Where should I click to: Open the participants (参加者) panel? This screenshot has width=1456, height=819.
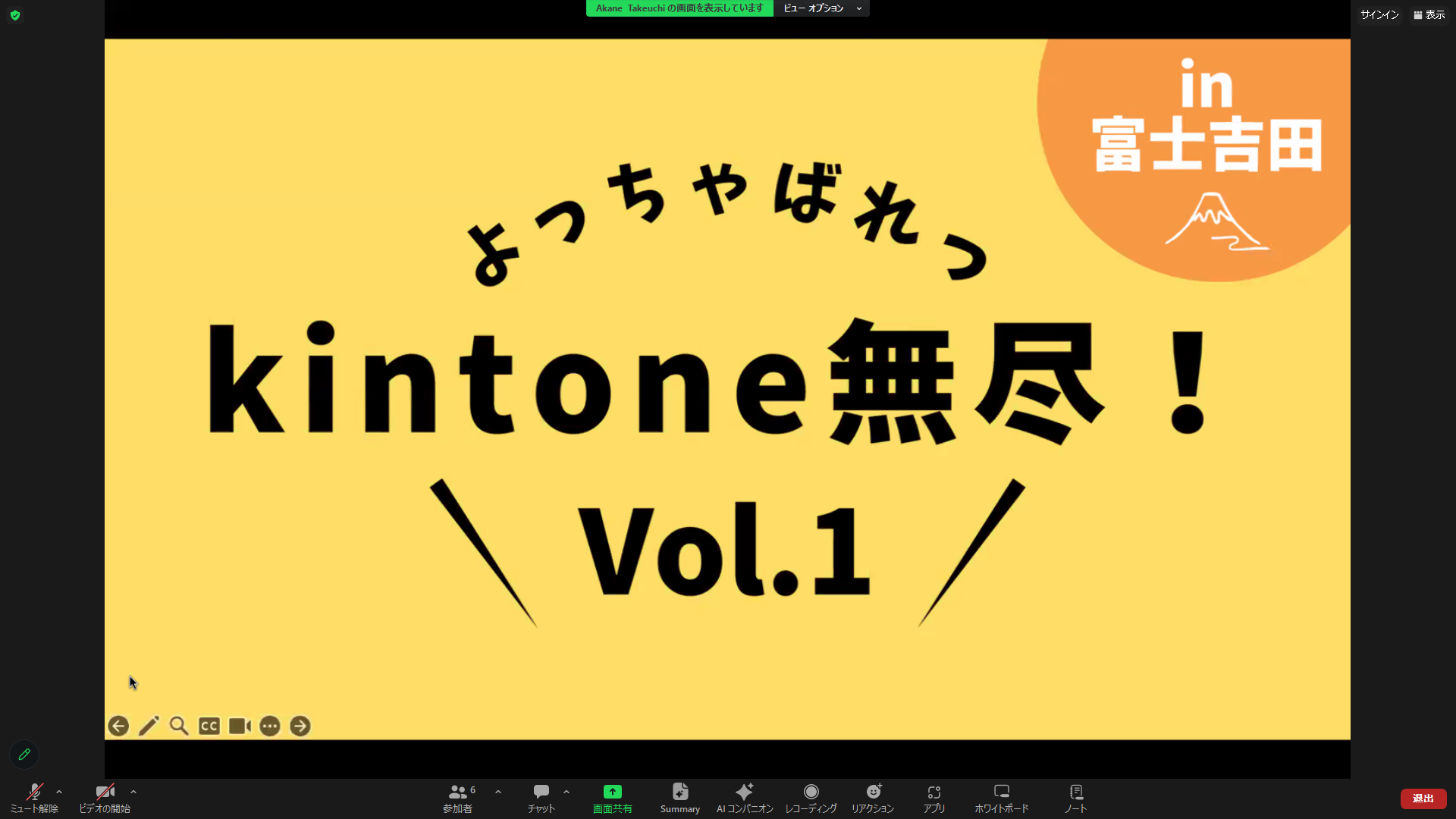[459, 799]
